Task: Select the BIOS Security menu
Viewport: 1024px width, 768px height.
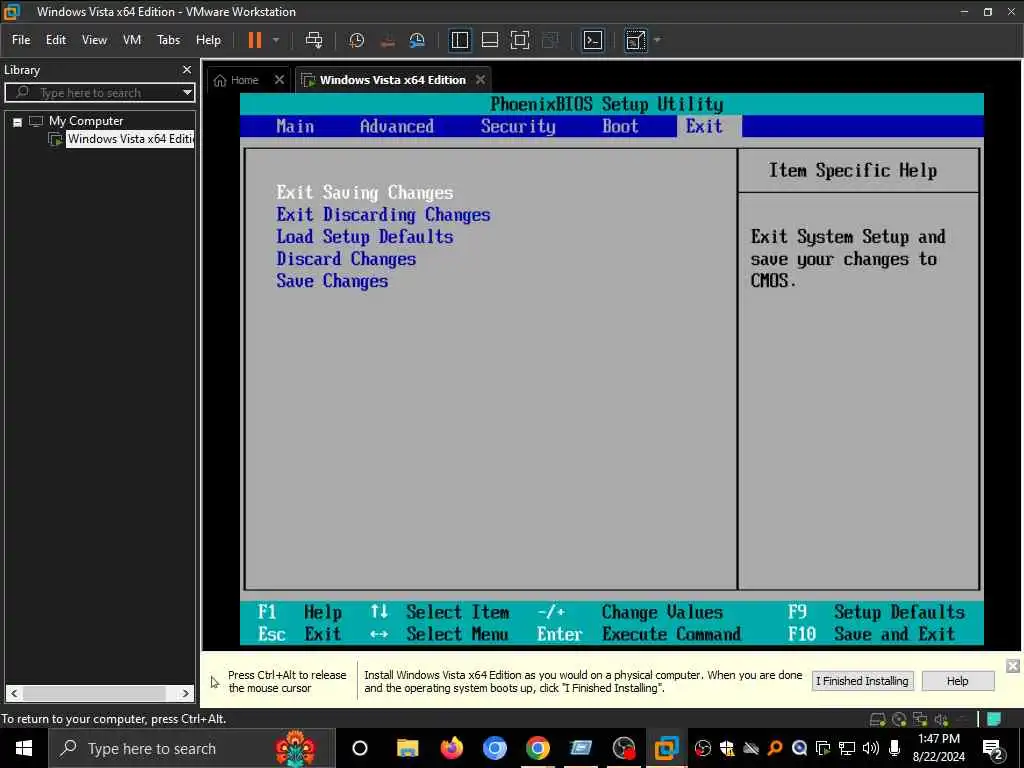Action: [518, 126]
